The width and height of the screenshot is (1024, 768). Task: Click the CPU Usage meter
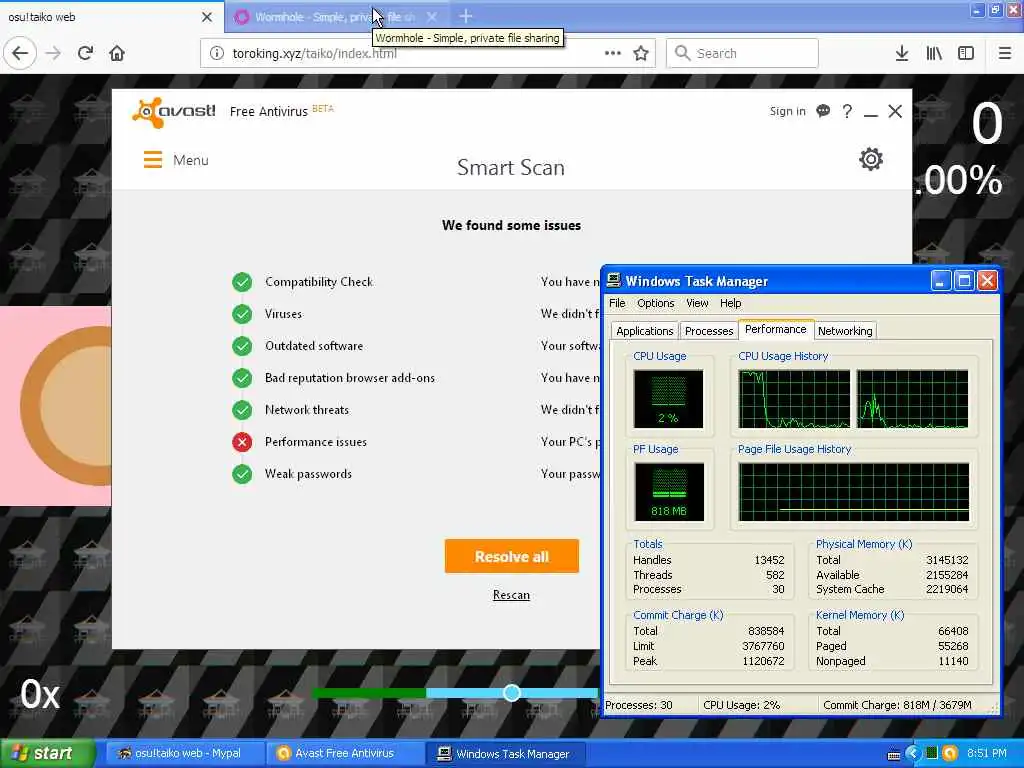(x=668, y=399)
